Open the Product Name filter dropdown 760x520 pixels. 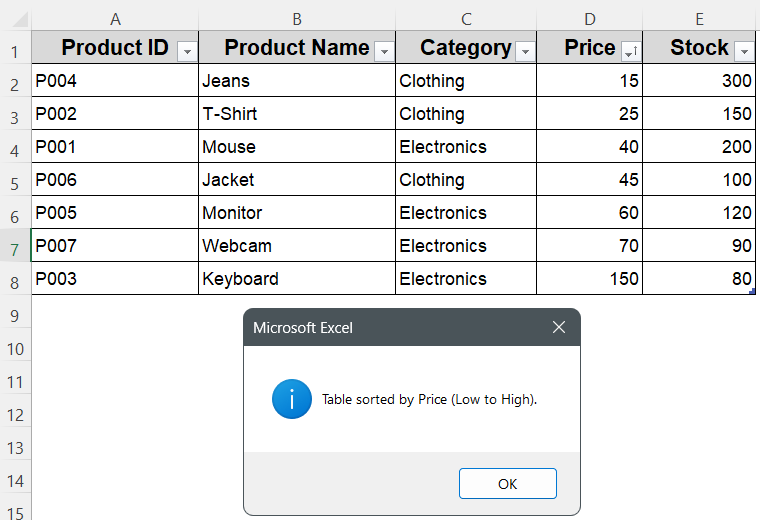point(384,52)
